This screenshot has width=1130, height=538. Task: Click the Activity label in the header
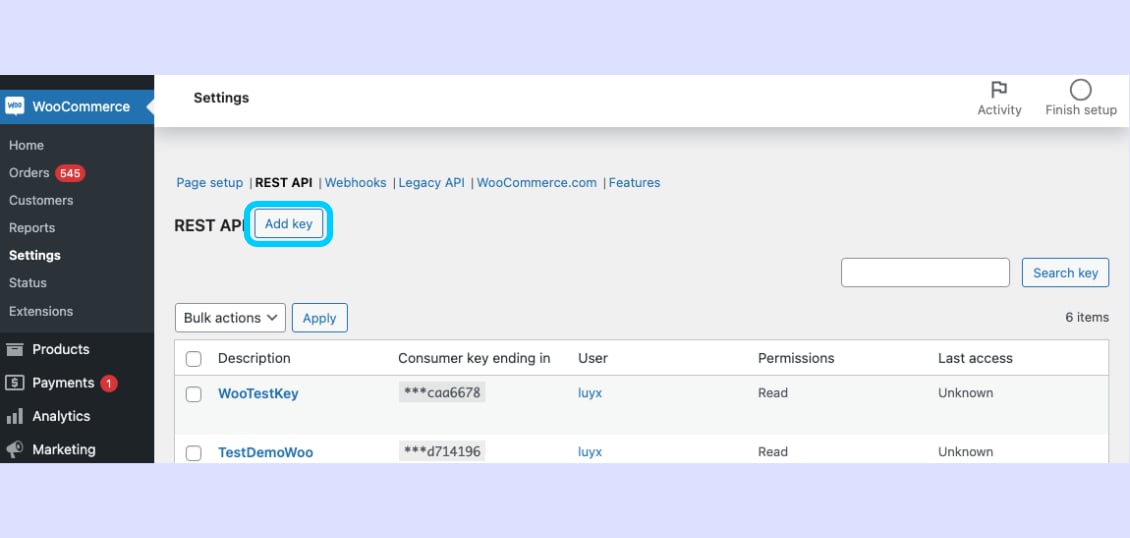999,110
